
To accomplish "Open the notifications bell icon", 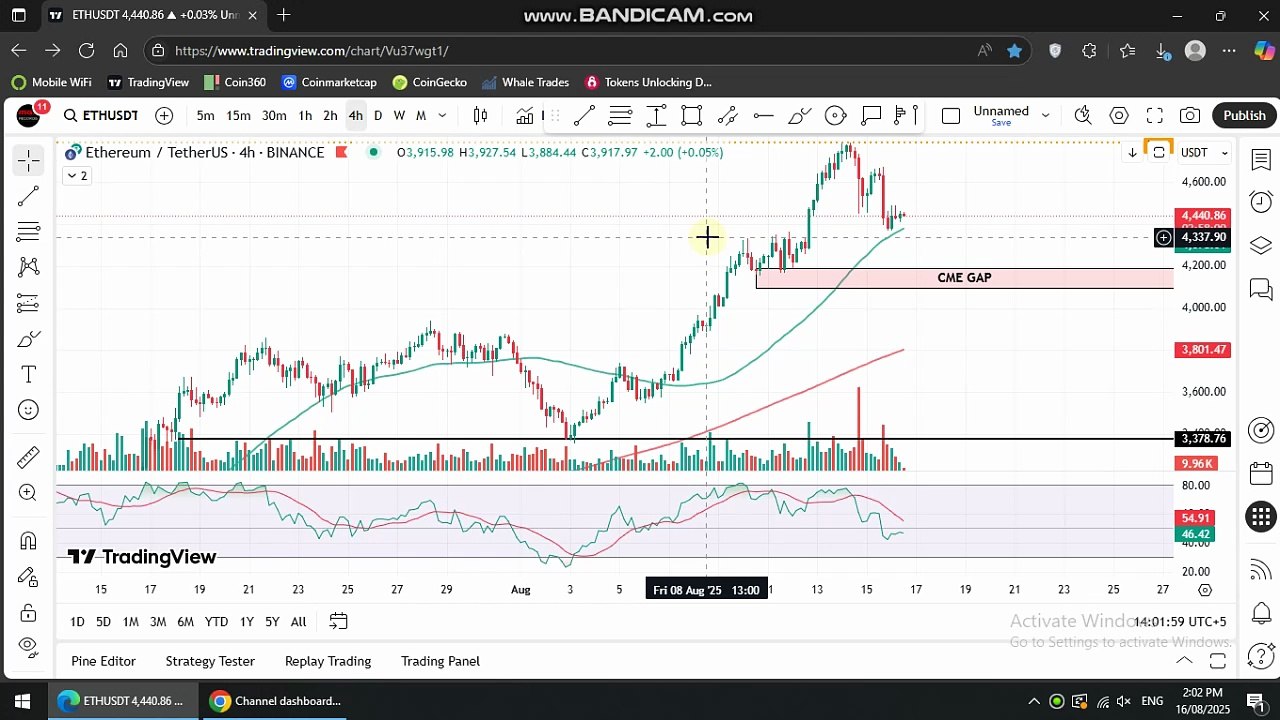I will [x=1261, y=613].
